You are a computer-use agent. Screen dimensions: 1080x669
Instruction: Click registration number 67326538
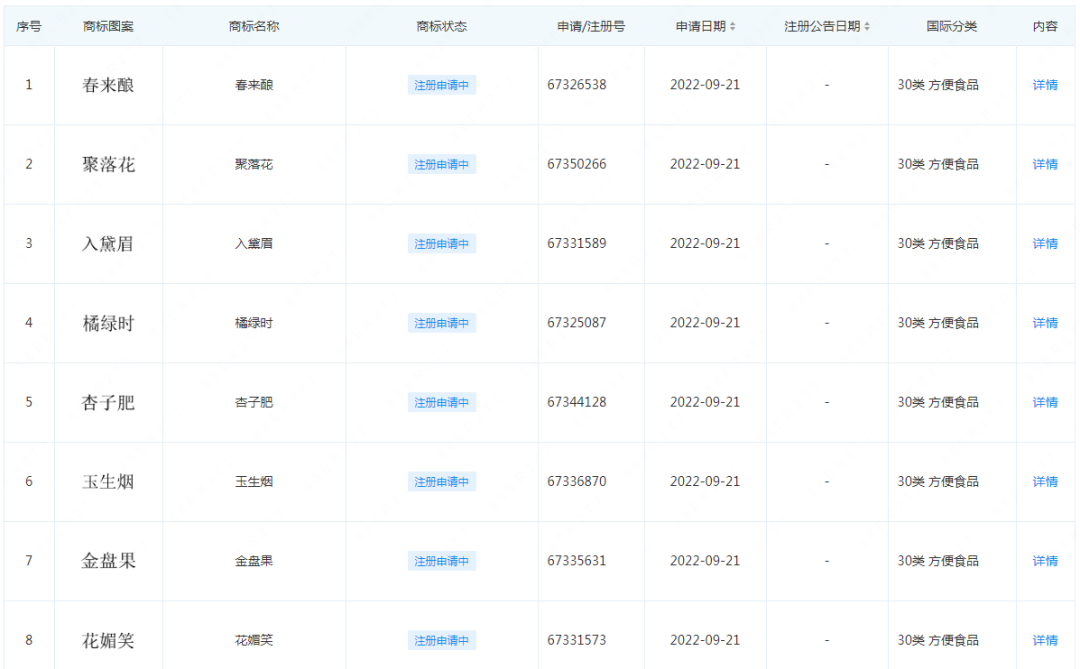pos(577,85)
